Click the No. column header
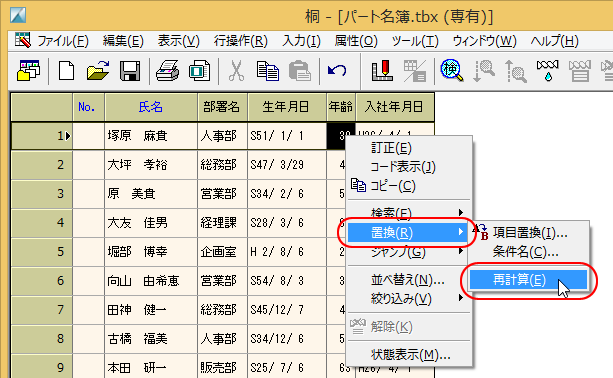 pos(88,107)
